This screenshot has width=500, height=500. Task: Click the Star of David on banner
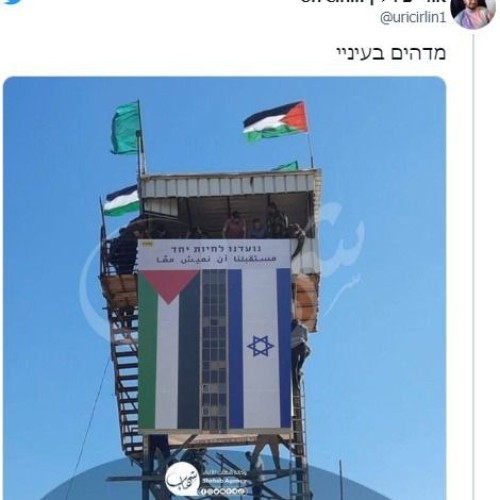[x=261, y=346]
